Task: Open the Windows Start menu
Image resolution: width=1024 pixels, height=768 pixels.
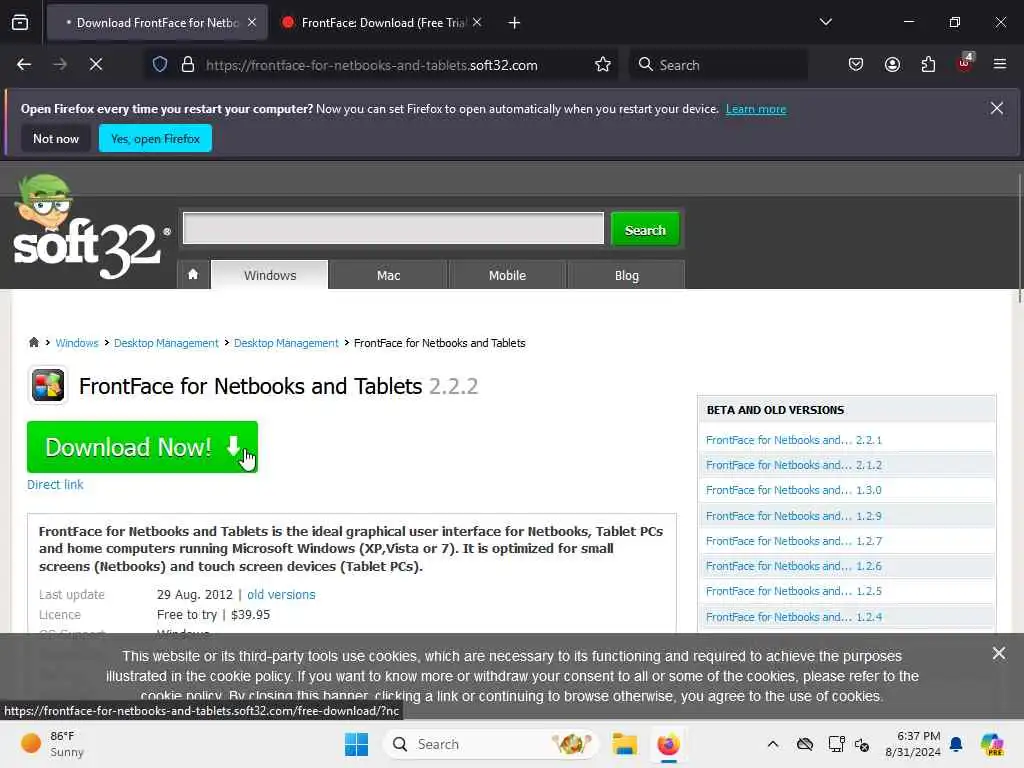Action: 357,744
